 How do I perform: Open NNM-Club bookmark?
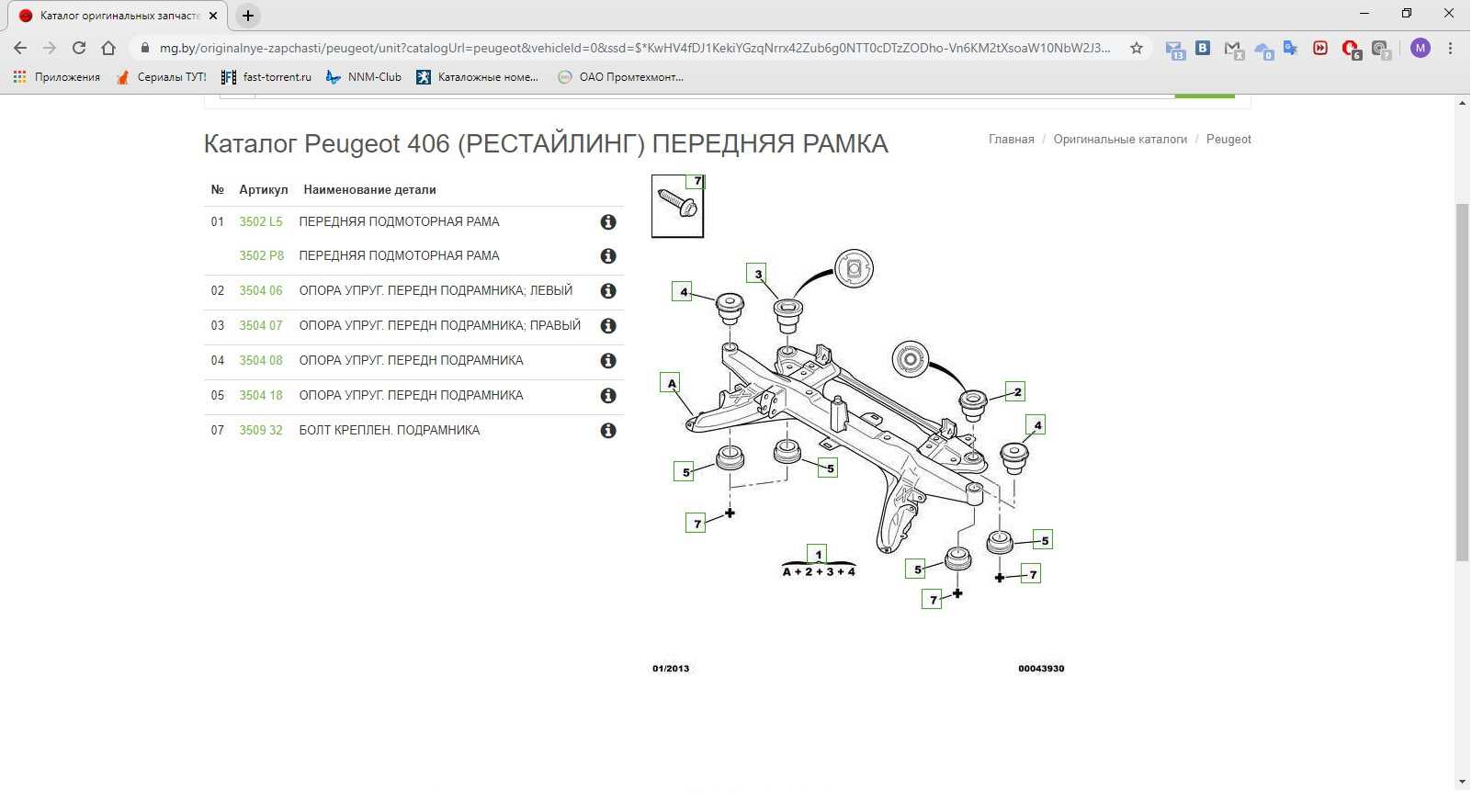[x=364, y=77]
